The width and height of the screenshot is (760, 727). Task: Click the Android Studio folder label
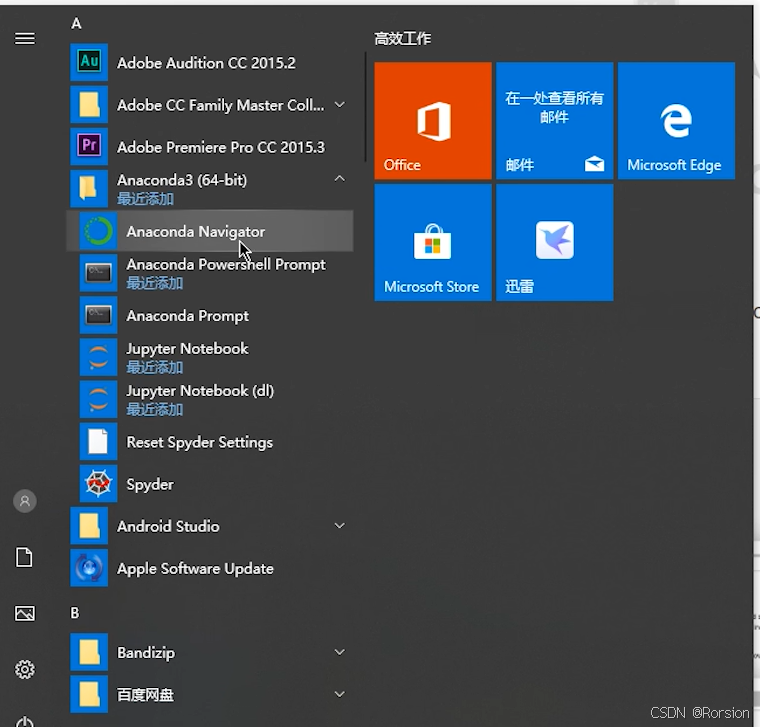tap(168, 526)
